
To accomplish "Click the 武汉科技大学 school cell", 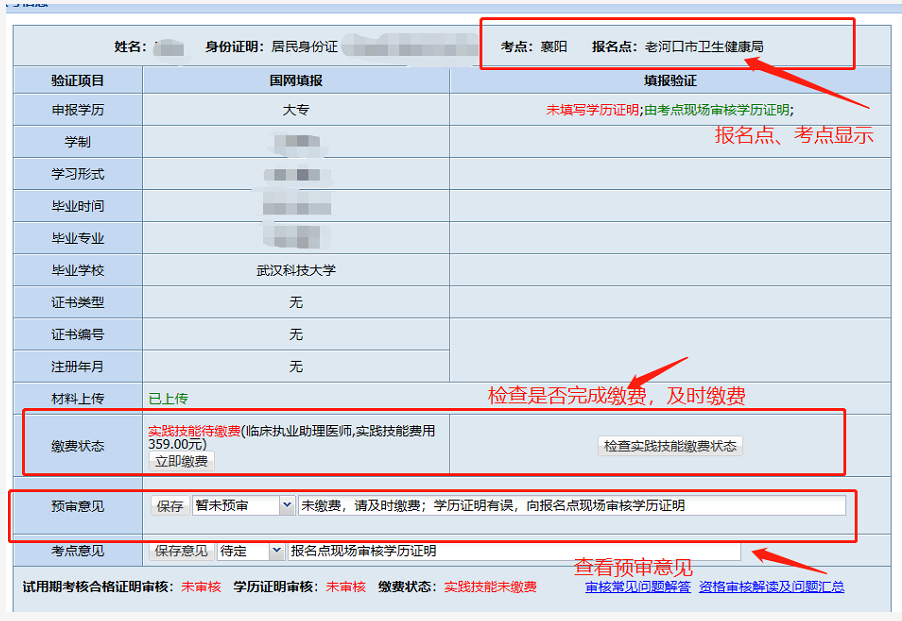I will pos(296,270).
